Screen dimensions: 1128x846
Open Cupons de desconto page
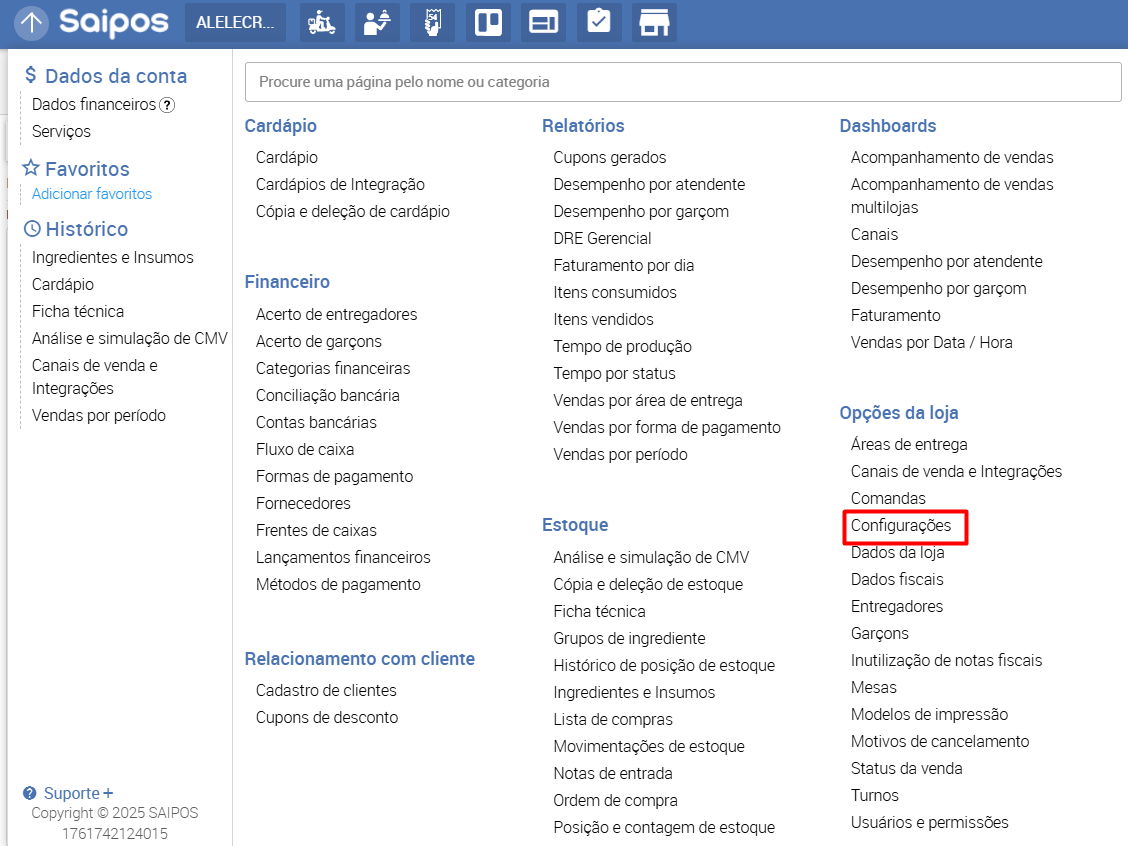(x=326, y=717)
